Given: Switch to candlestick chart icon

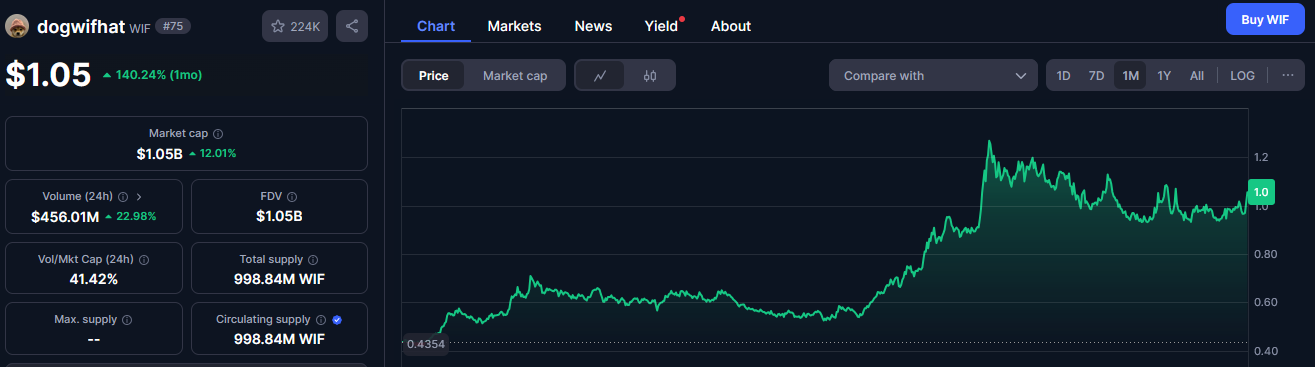Looking at the screenshot, I should (x=650, y=75).
